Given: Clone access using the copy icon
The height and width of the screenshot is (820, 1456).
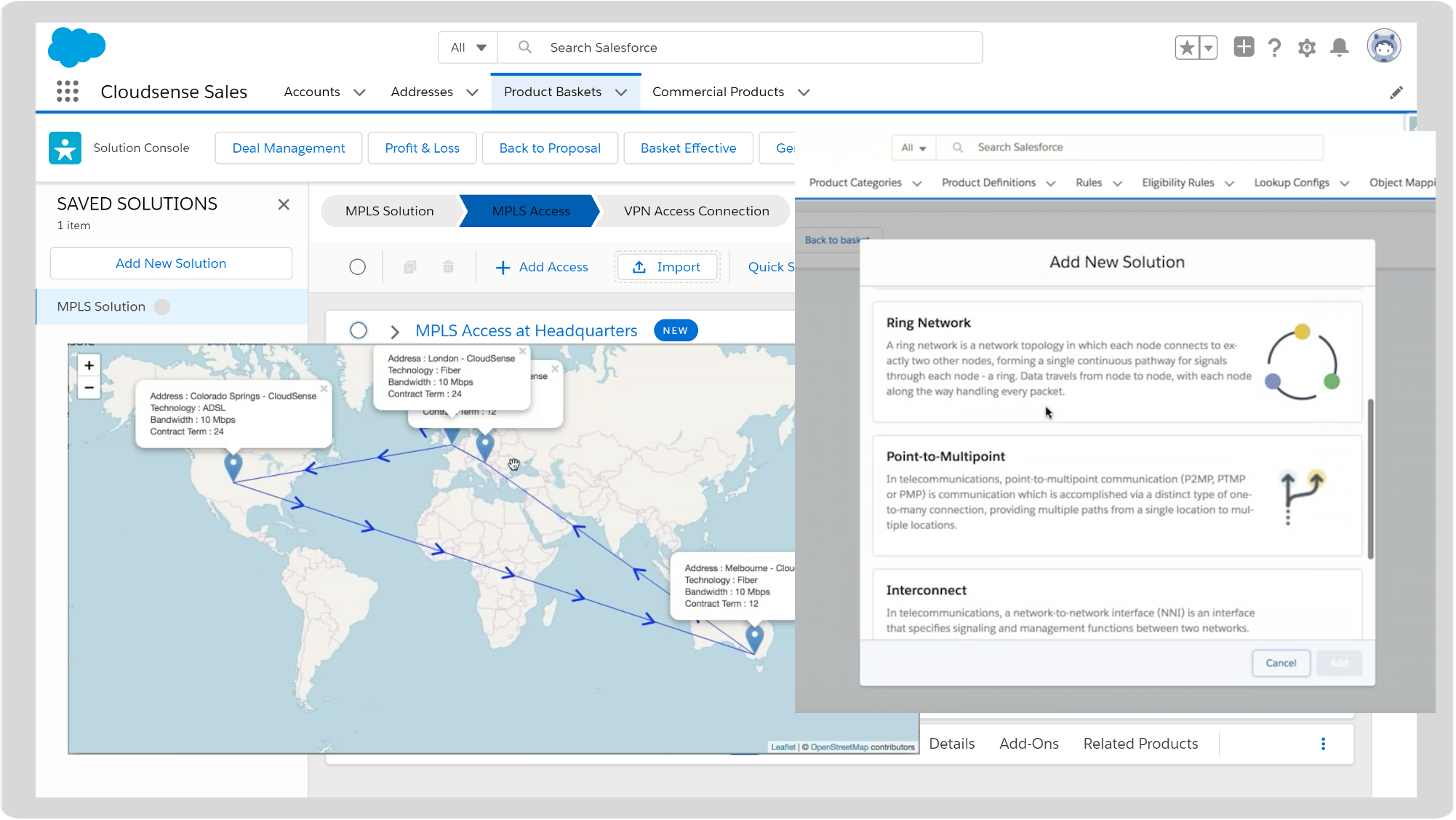Looking at the screenshot, I should [x=410, y=266].
